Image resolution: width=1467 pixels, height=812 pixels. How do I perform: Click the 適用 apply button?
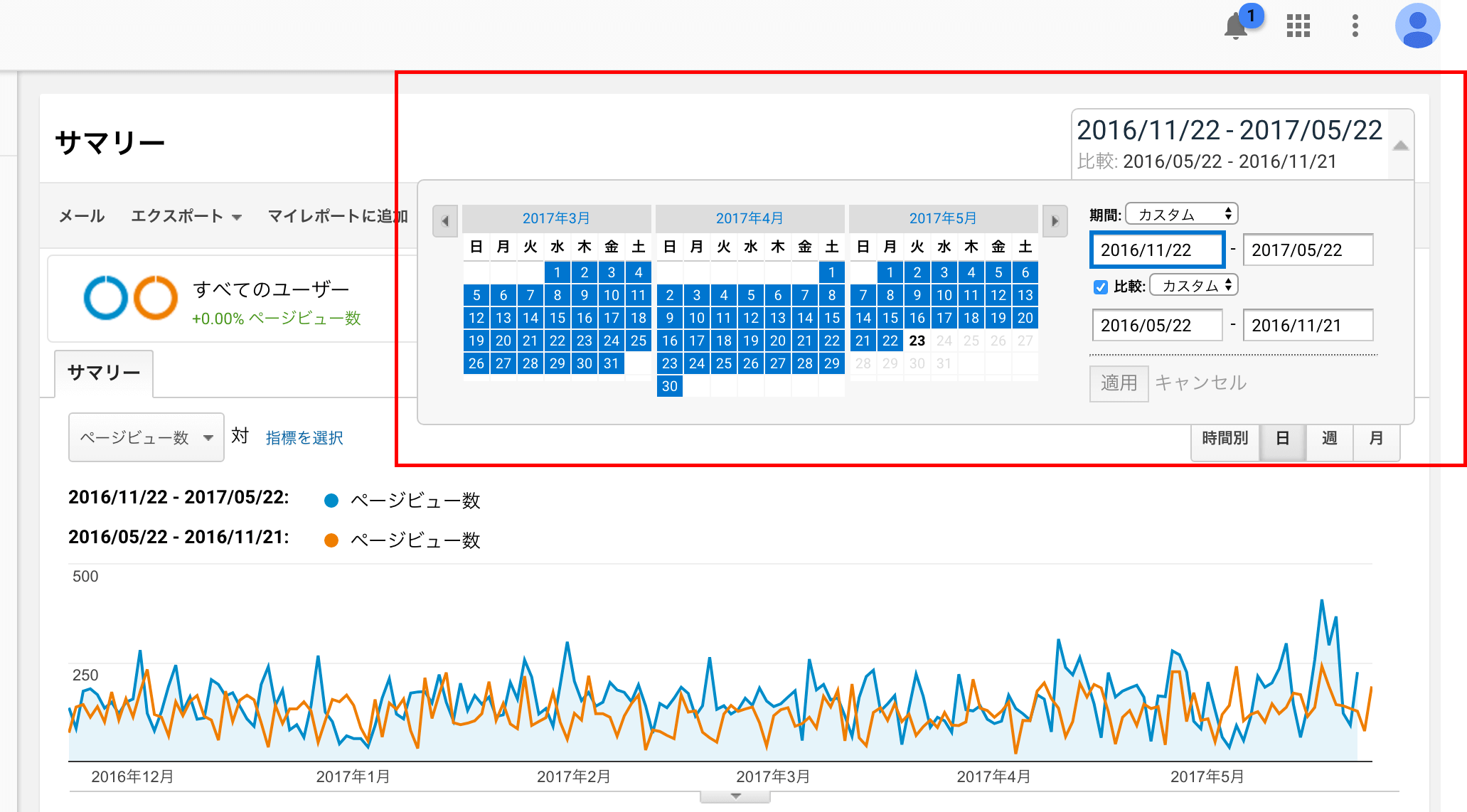[x=1119, y=383]
